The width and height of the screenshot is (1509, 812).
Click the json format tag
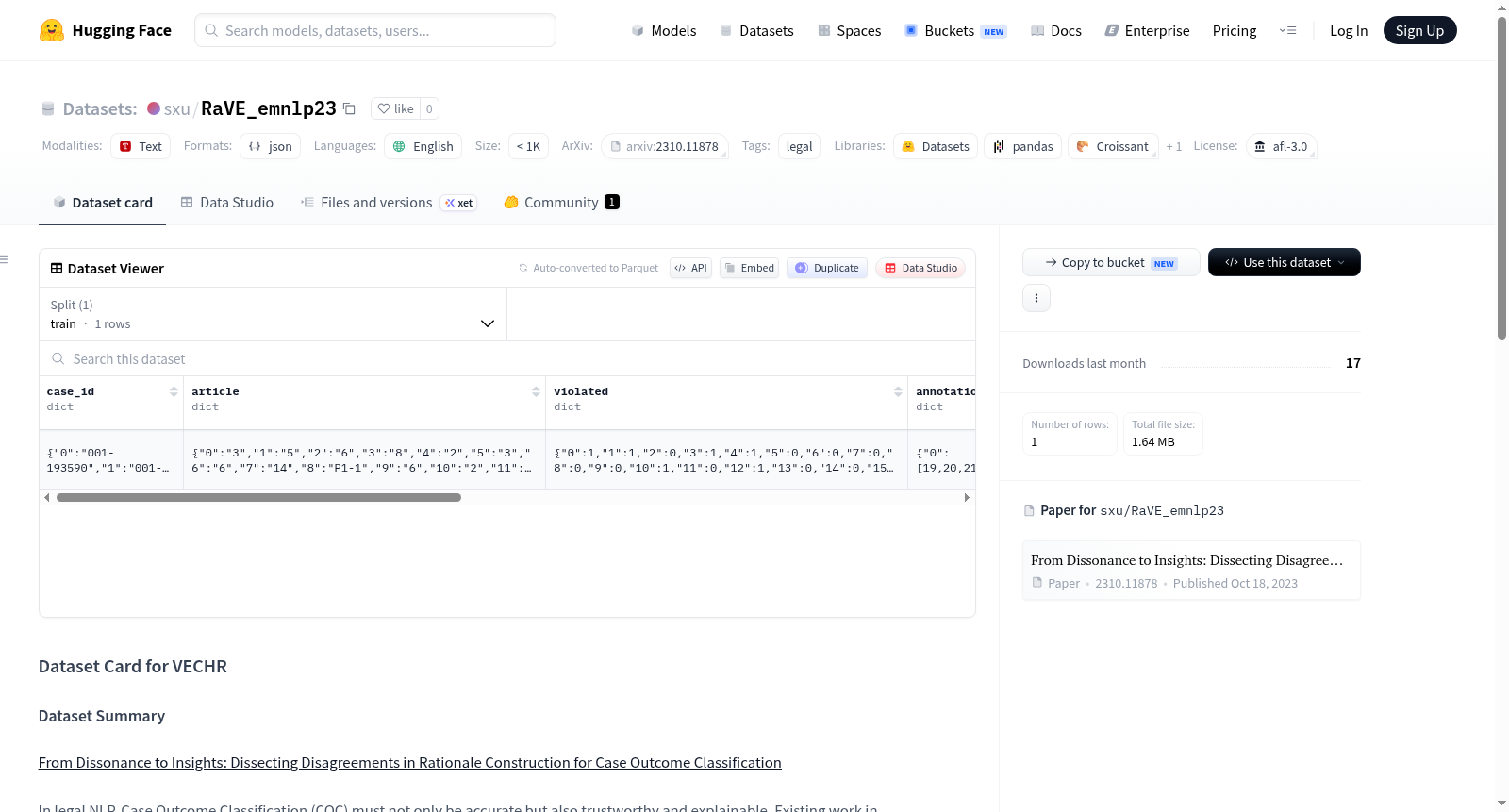point(271,146)
